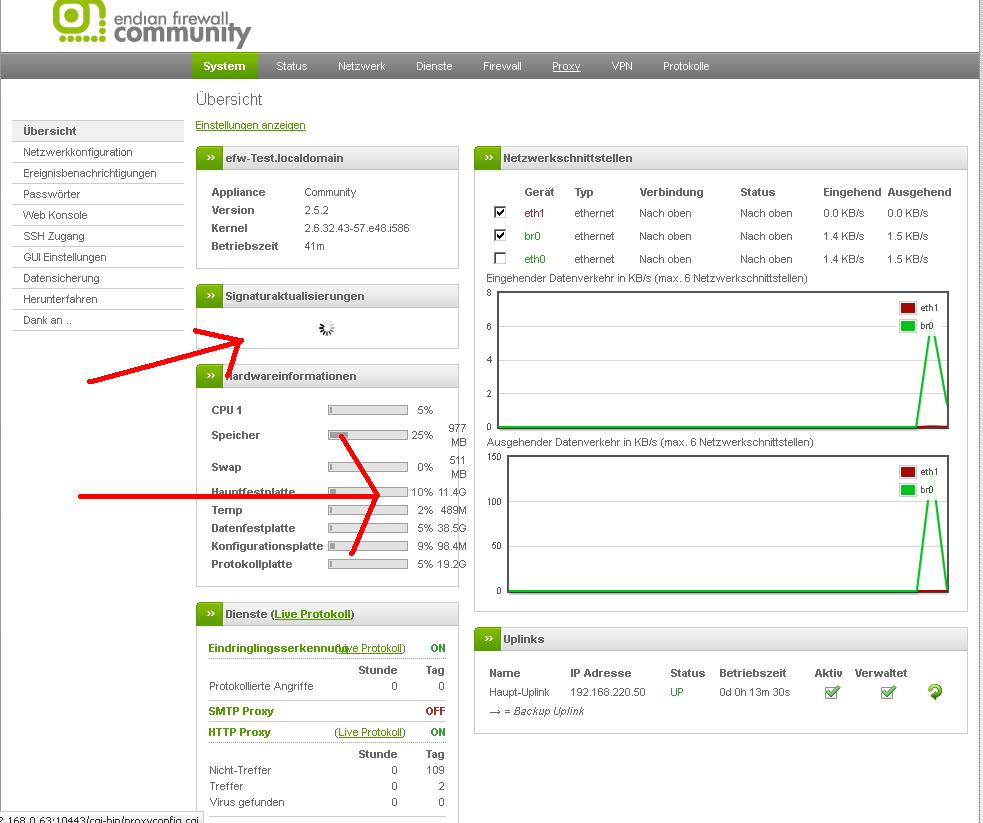Open Datensicherung in the sidebar
The width and height of the screenshot is (983, 823).
pos(98,278)
